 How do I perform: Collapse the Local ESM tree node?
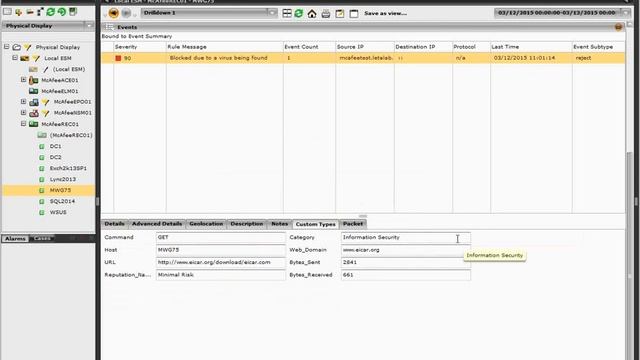coord(15,58)
